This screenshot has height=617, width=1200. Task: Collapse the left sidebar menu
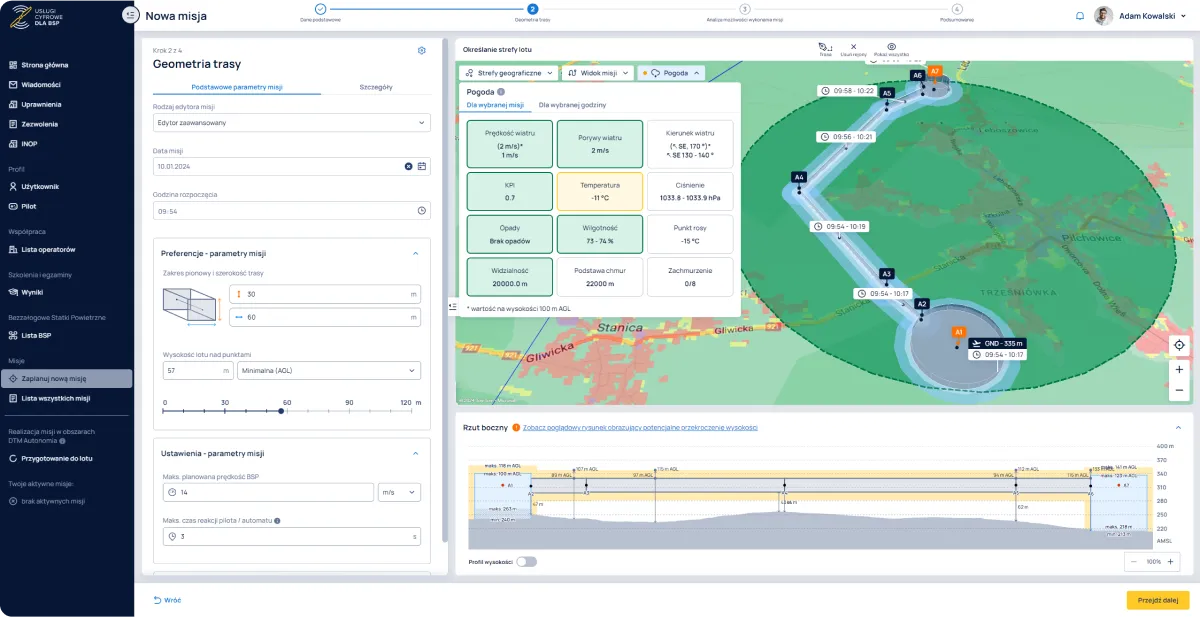[130, 15]
